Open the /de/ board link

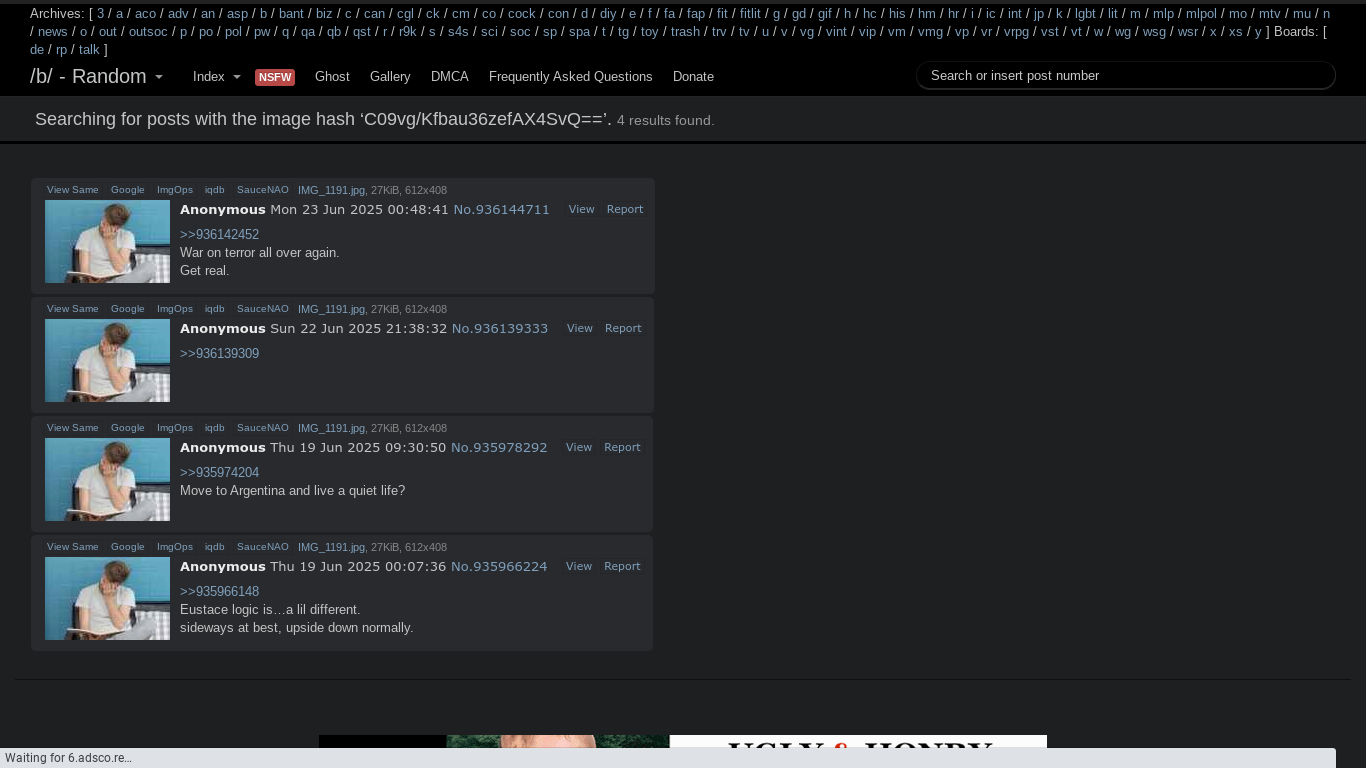(37, 50)
